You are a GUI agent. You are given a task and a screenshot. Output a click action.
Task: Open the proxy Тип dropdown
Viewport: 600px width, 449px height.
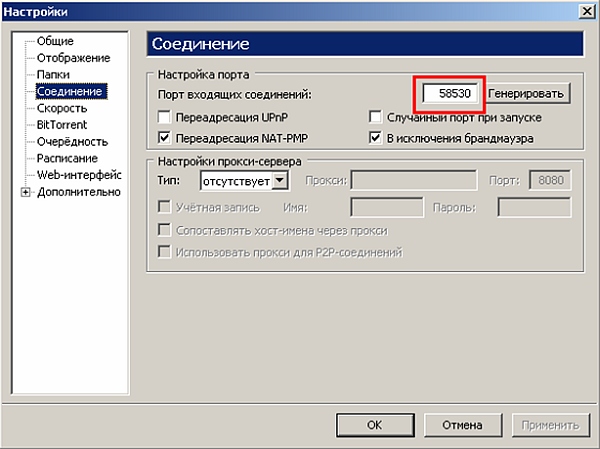click(280, 181)
